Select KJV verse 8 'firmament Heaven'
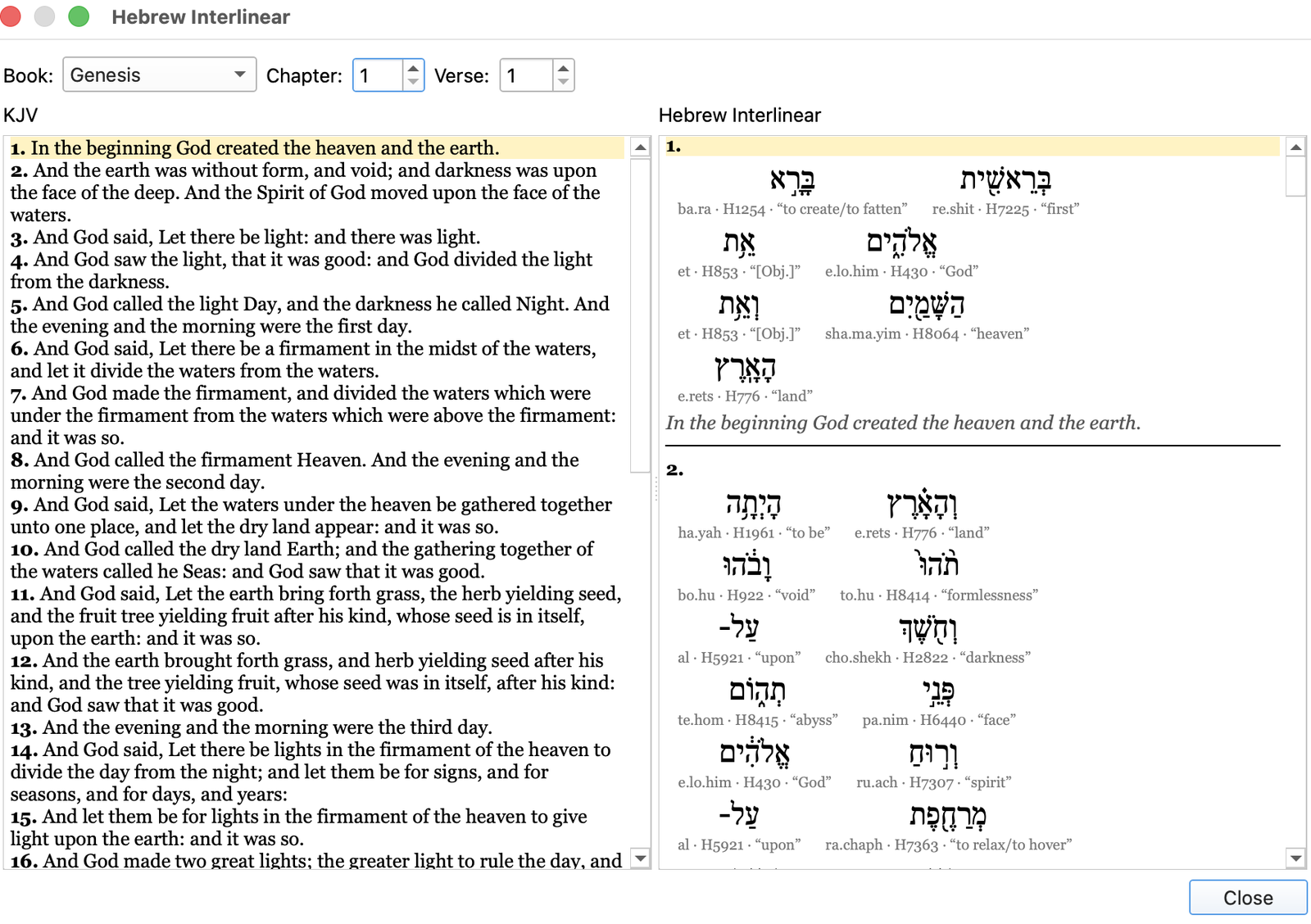1311x924 pixels. point(295,471)
